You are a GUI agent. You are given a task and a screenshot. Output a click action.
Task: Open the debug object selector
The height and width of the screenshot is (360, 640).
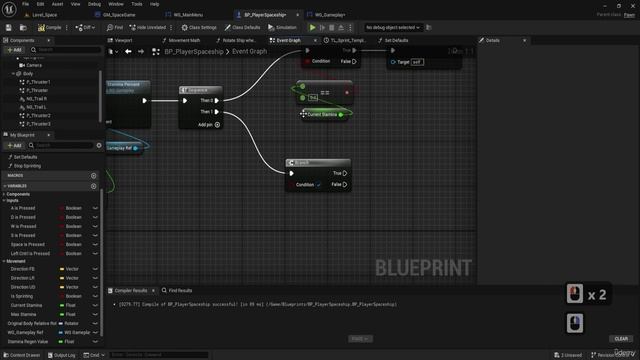pyautogui.click(x=393, y=28)
